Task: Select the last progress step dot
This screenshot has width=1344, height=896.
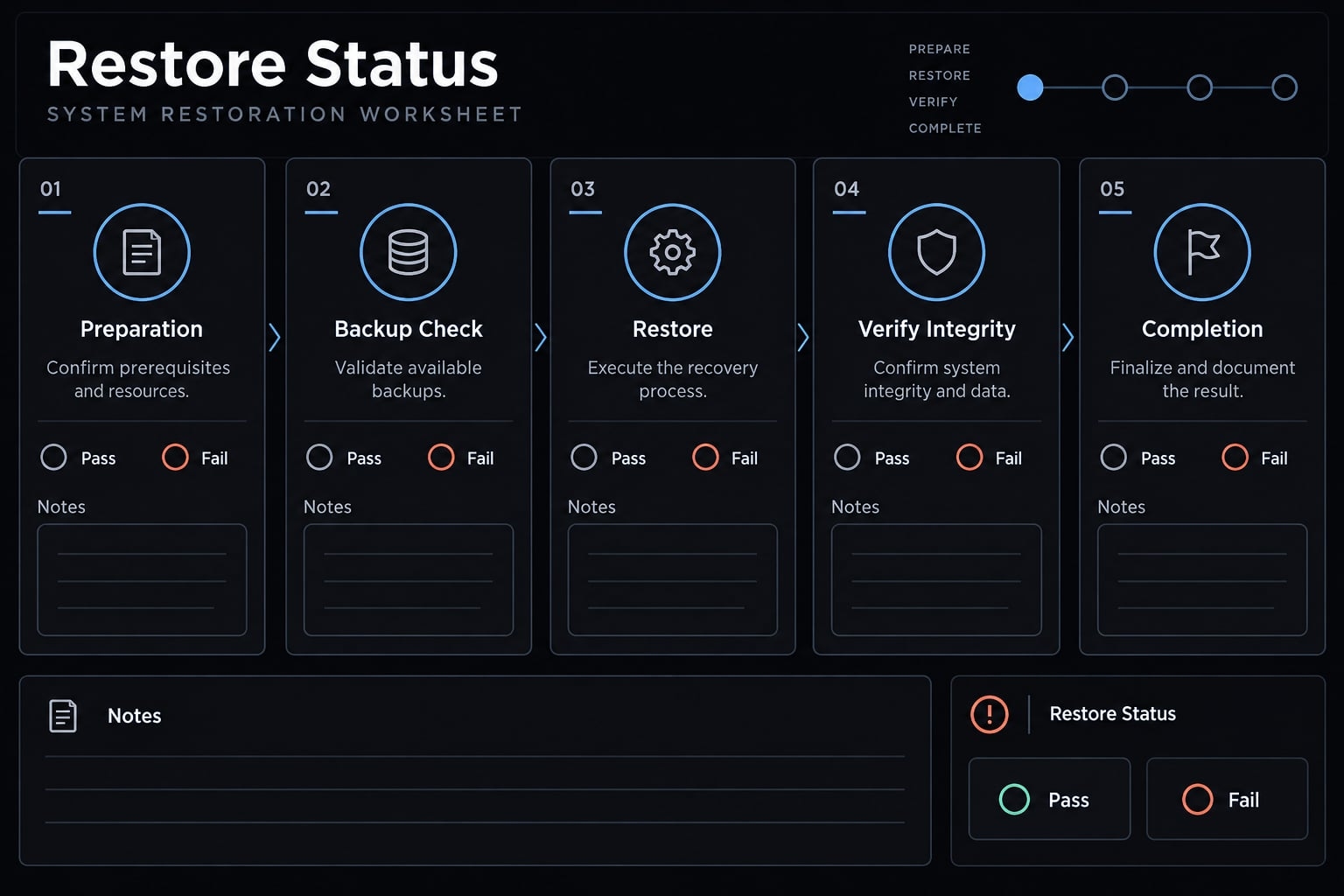Action: (x=1284, y=87)
